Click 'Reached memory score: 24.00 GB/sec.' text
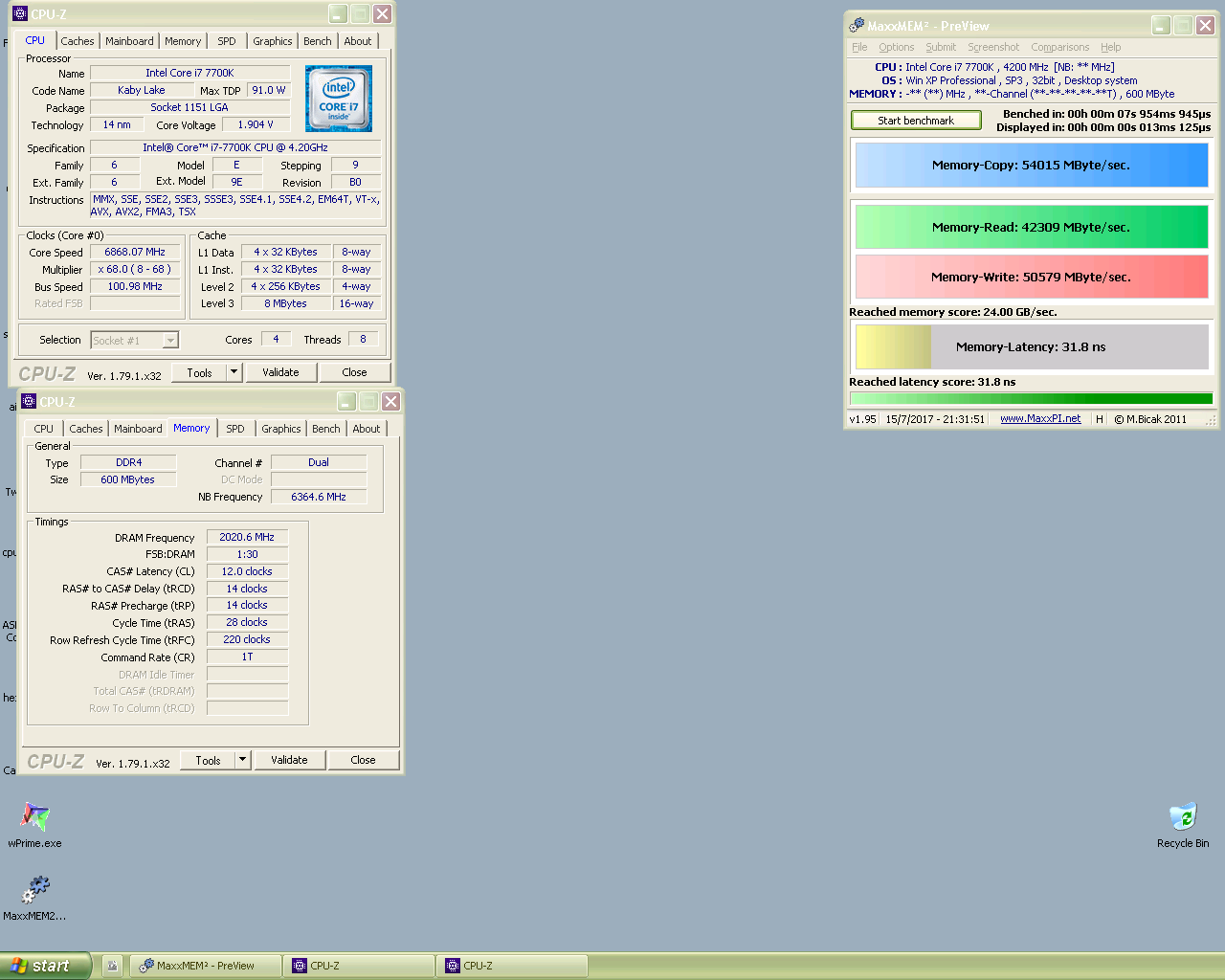 click(x=953, y=312)
